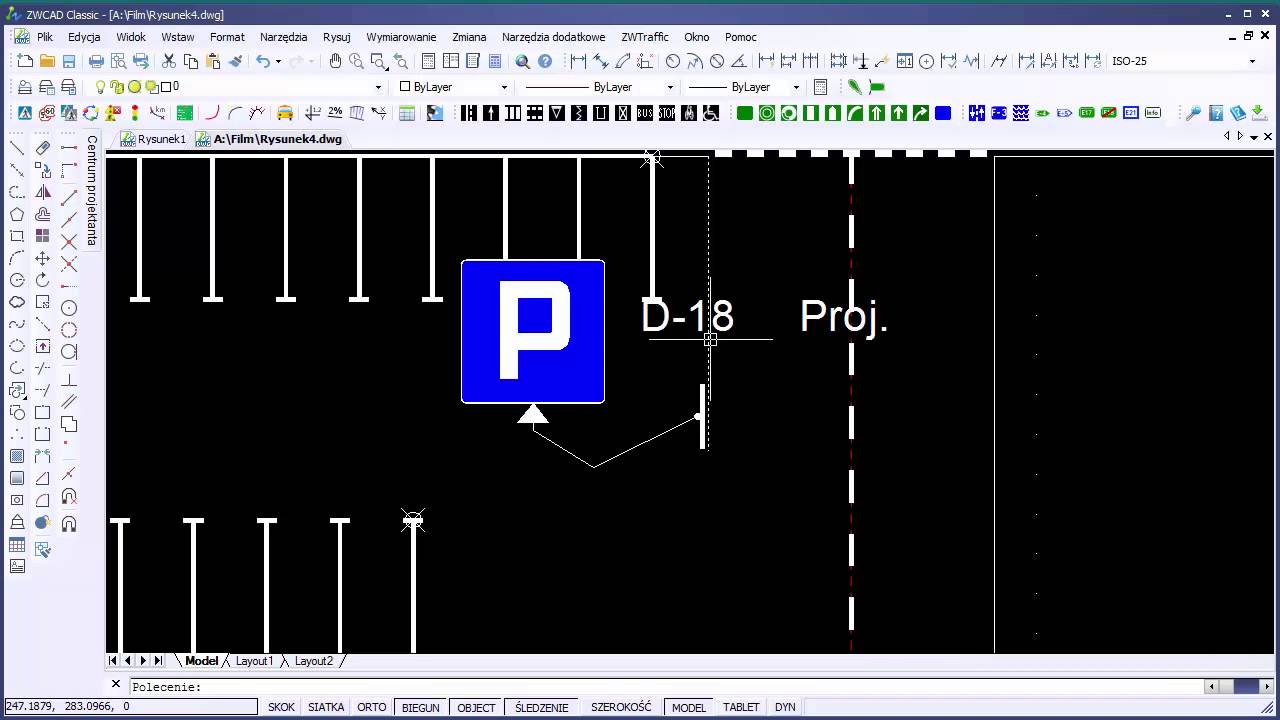Insert a table with the Table tool
1280x720 pixels.
17,545
